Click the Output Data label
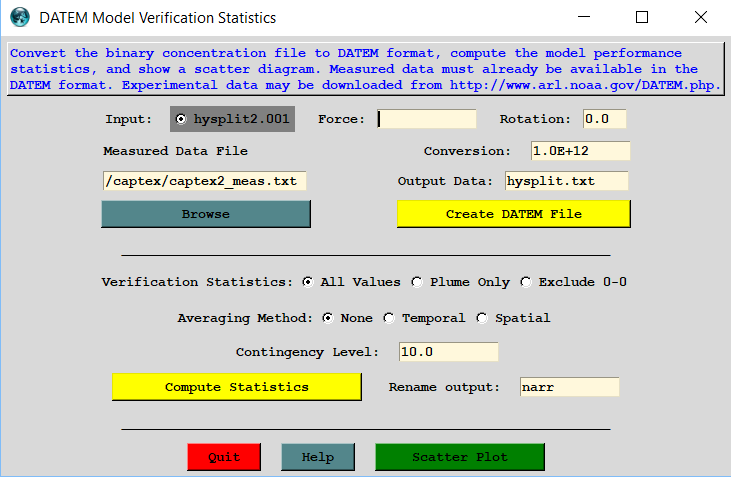This screenshot has height=477, width=731. click(445, 181)
